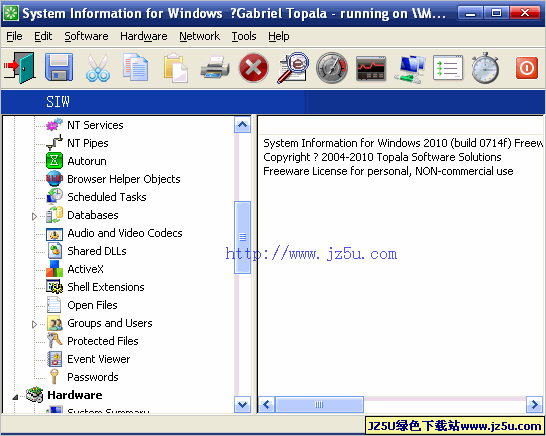Viewport: 546px width, 436px height.
Task: Maximize the SIW window
Action: coord(496,13)
